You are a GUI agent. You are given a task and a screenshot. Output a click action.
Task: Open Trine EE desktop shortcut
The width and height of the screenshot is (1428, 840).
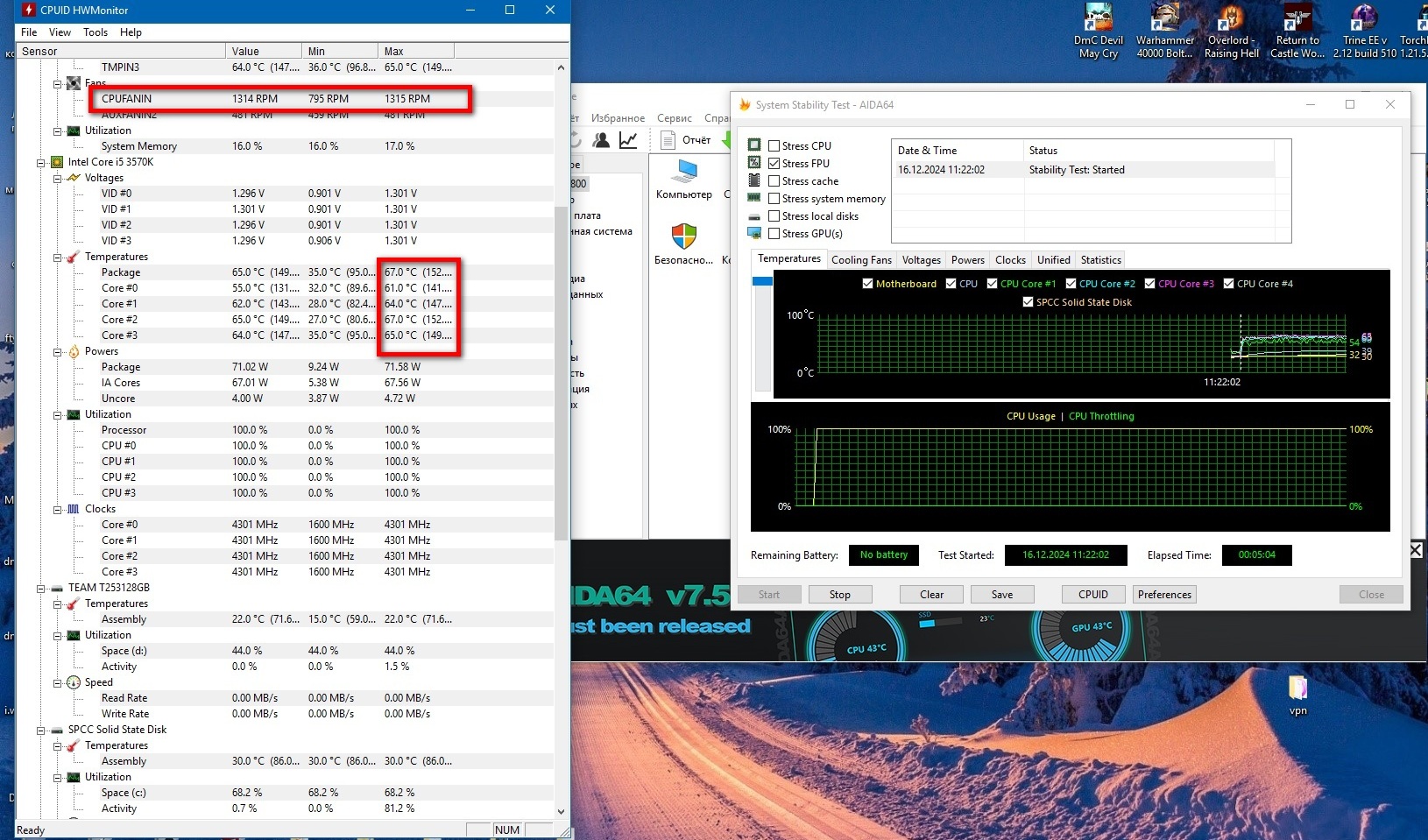[1365, 31]
